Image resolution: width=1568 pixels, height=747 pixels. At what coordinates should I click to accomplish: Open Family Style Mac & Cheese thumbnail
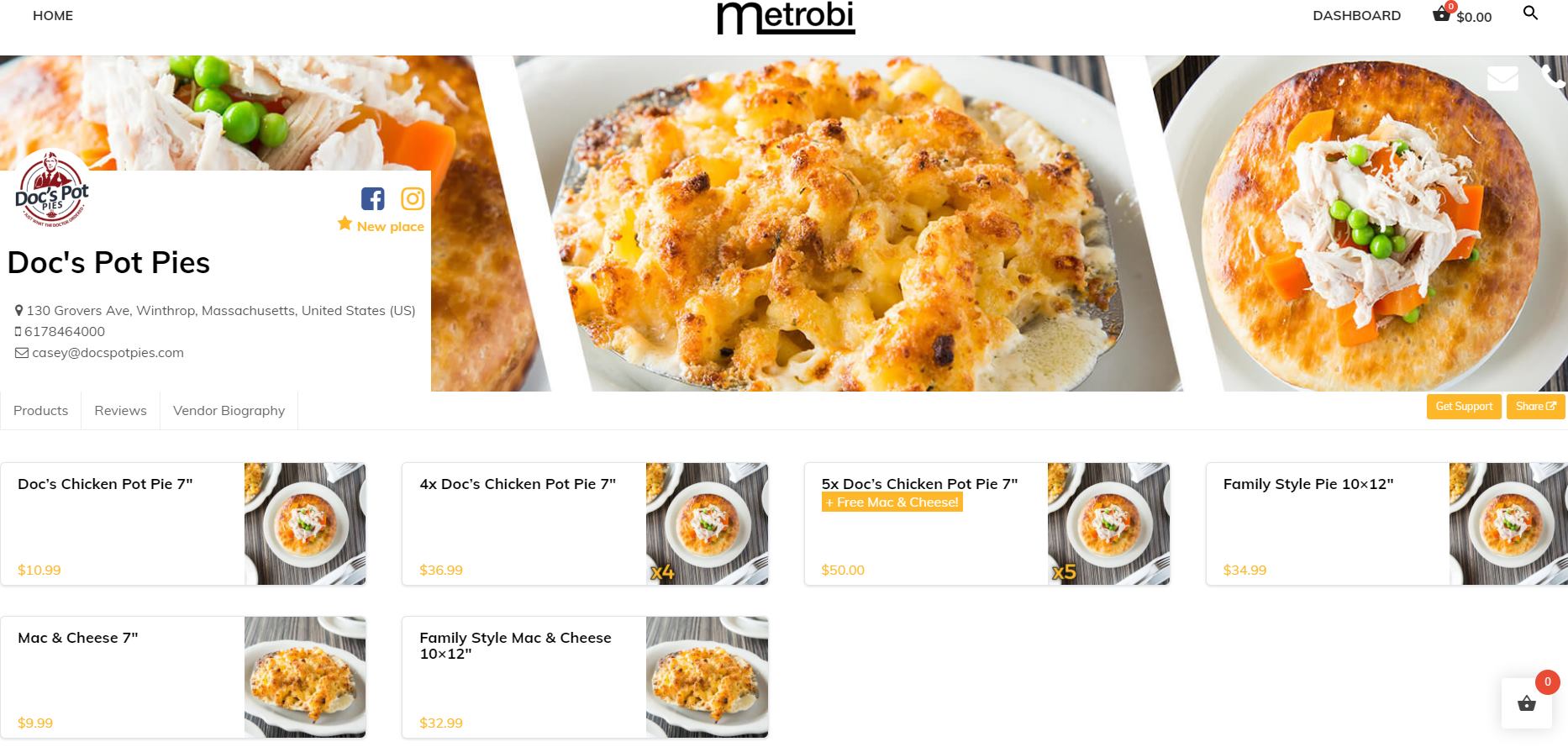coord(707,677)
